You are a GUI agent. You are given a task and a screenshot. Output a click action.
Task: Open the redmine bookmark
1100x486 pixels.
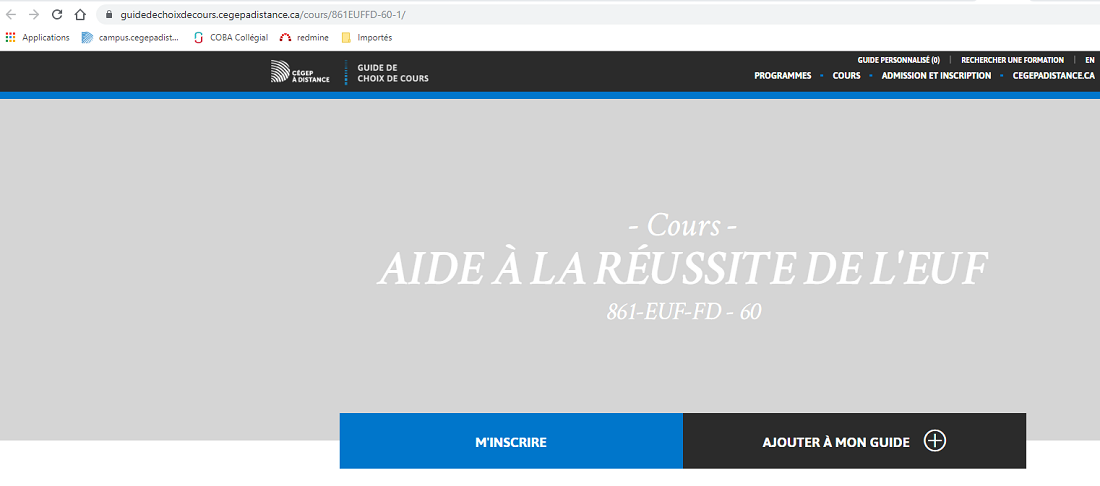305,38
